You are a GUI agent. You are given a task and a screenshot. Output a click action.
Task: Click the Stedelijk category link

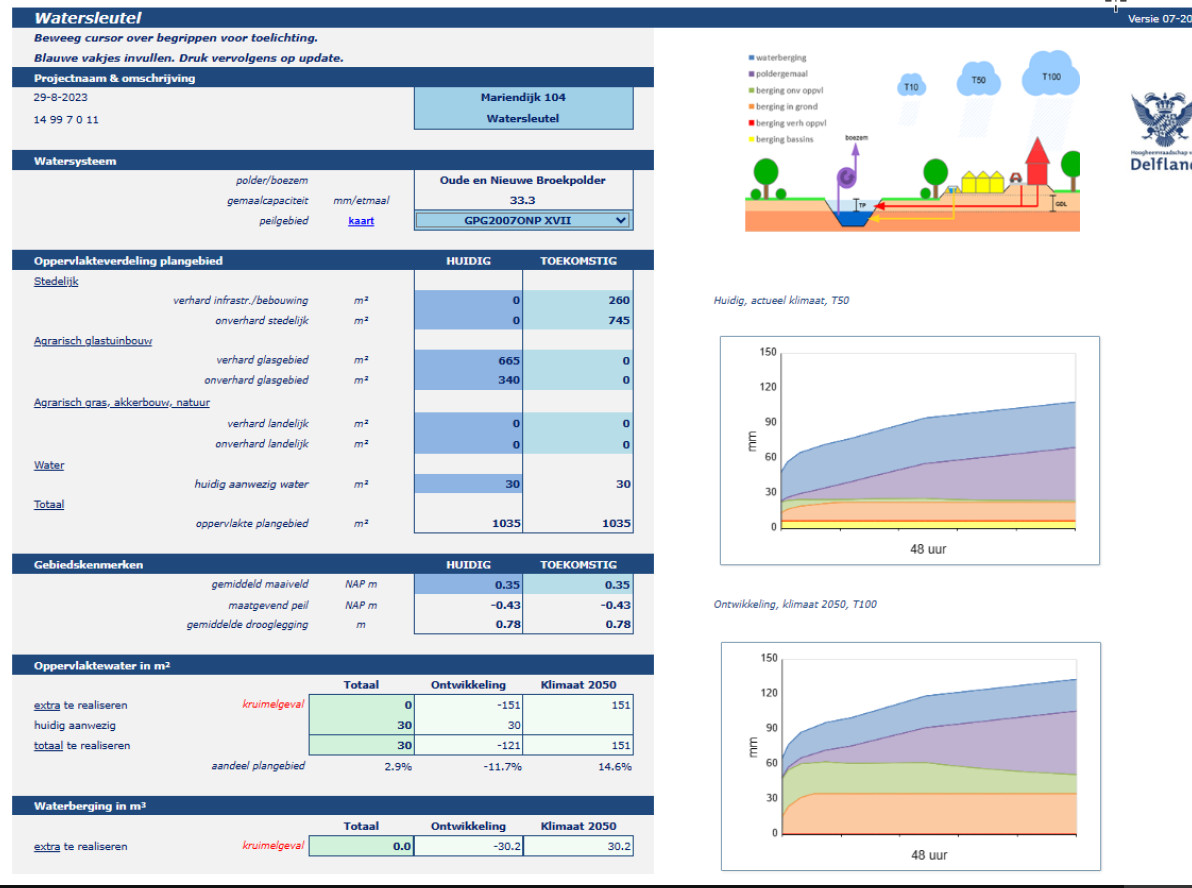tap(56, 281)
